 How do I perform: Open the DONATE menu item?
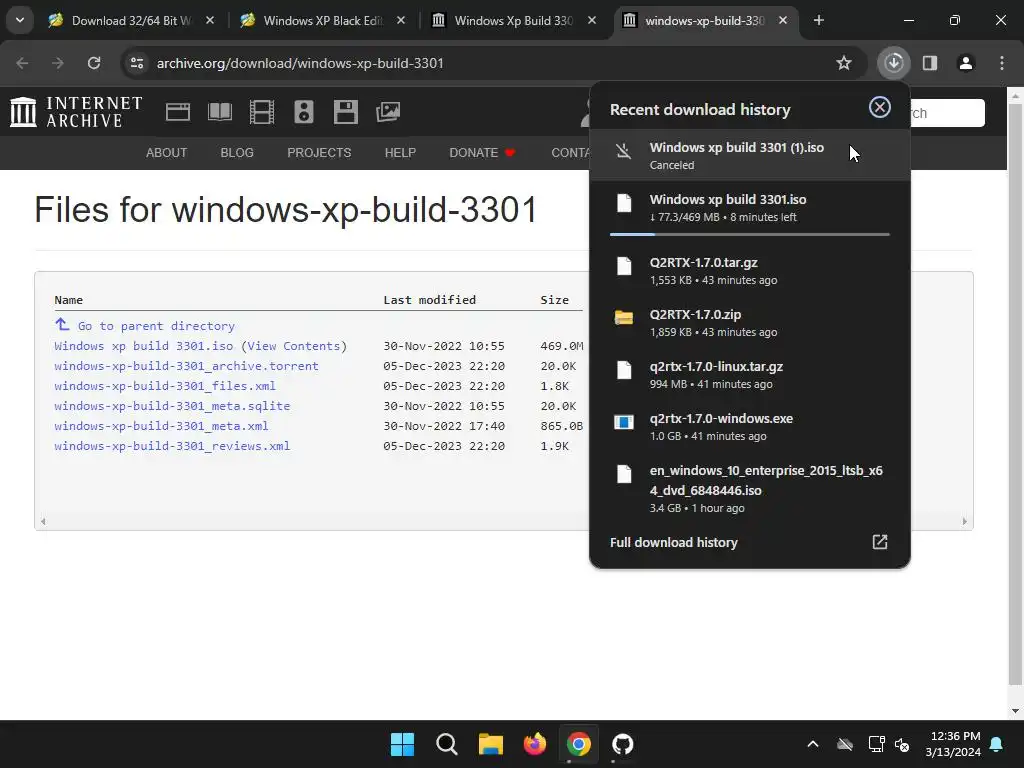pos(482,153)
